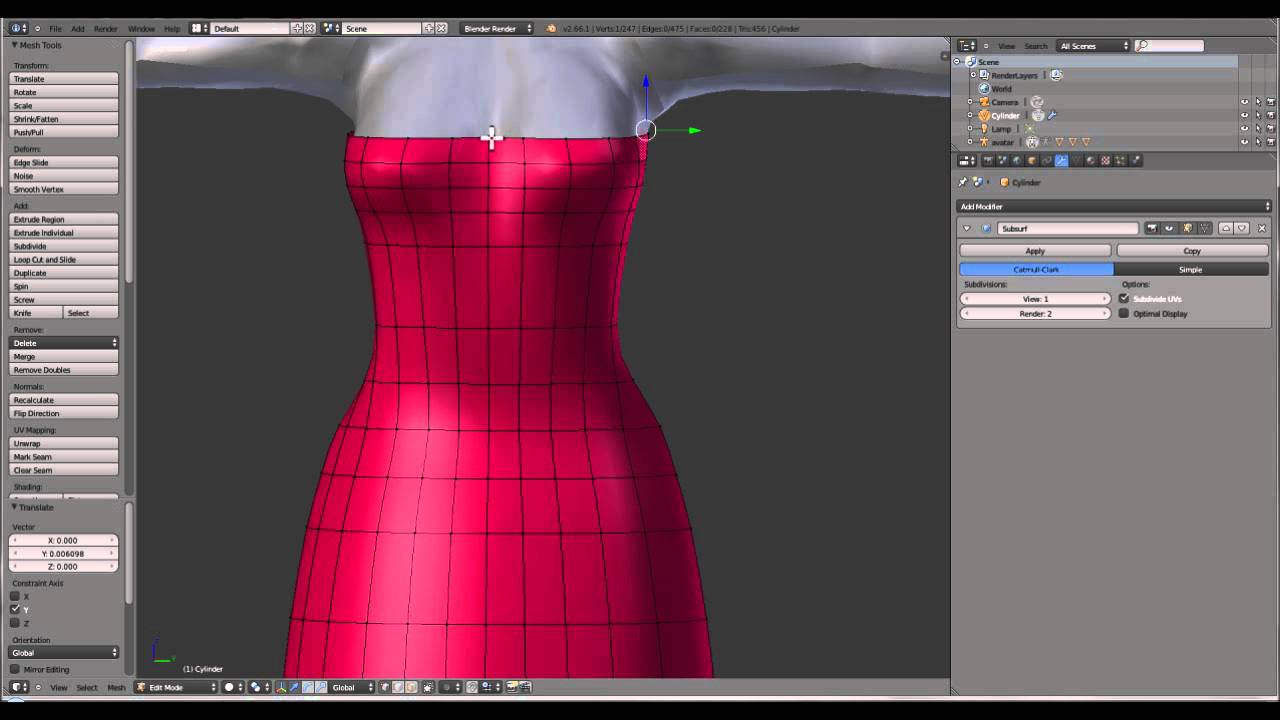Delete the Scene with X icon
This screenshot has width=1280, height=720.
point(441,28)
